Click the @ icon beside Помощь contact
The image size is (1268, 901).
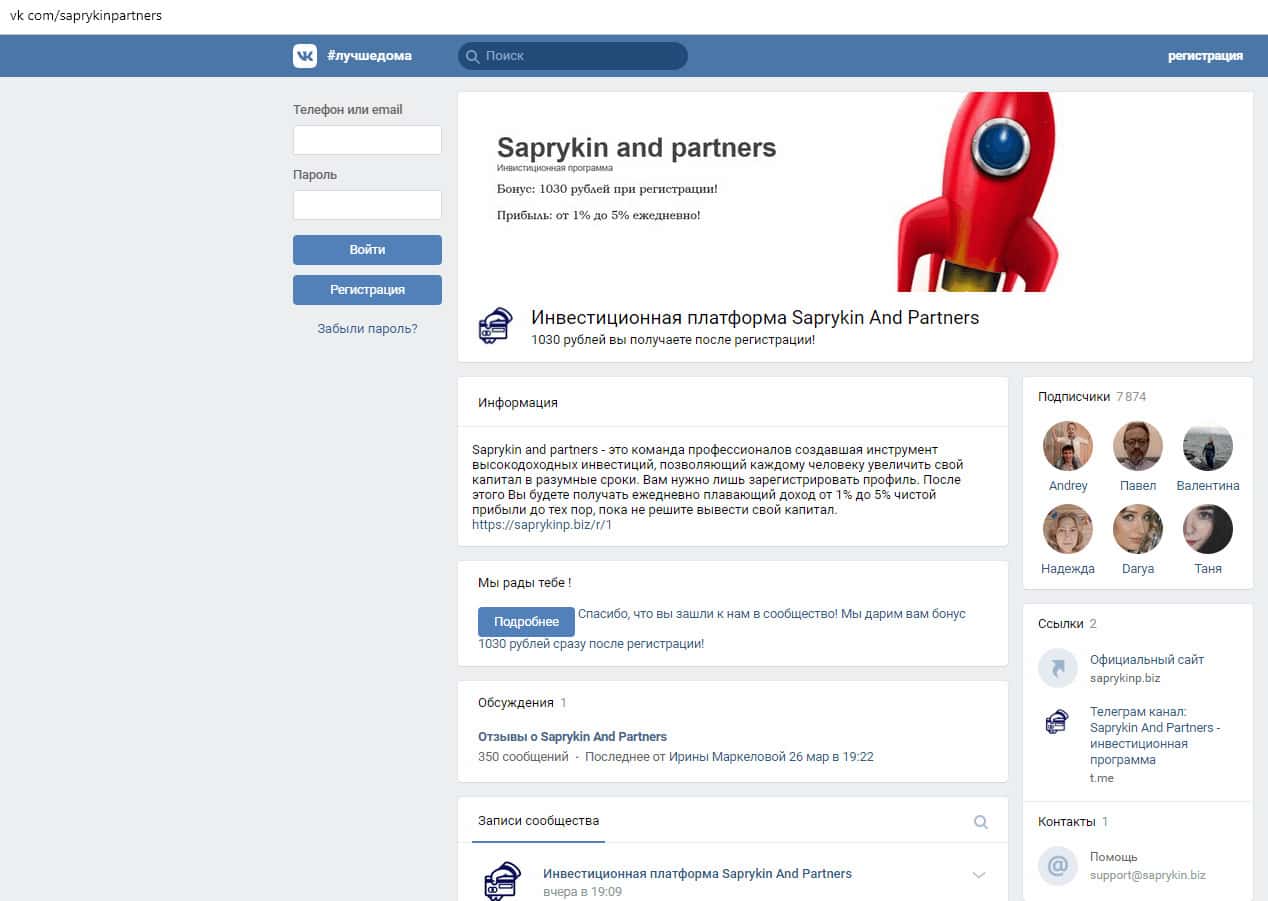click(1058, 865)
